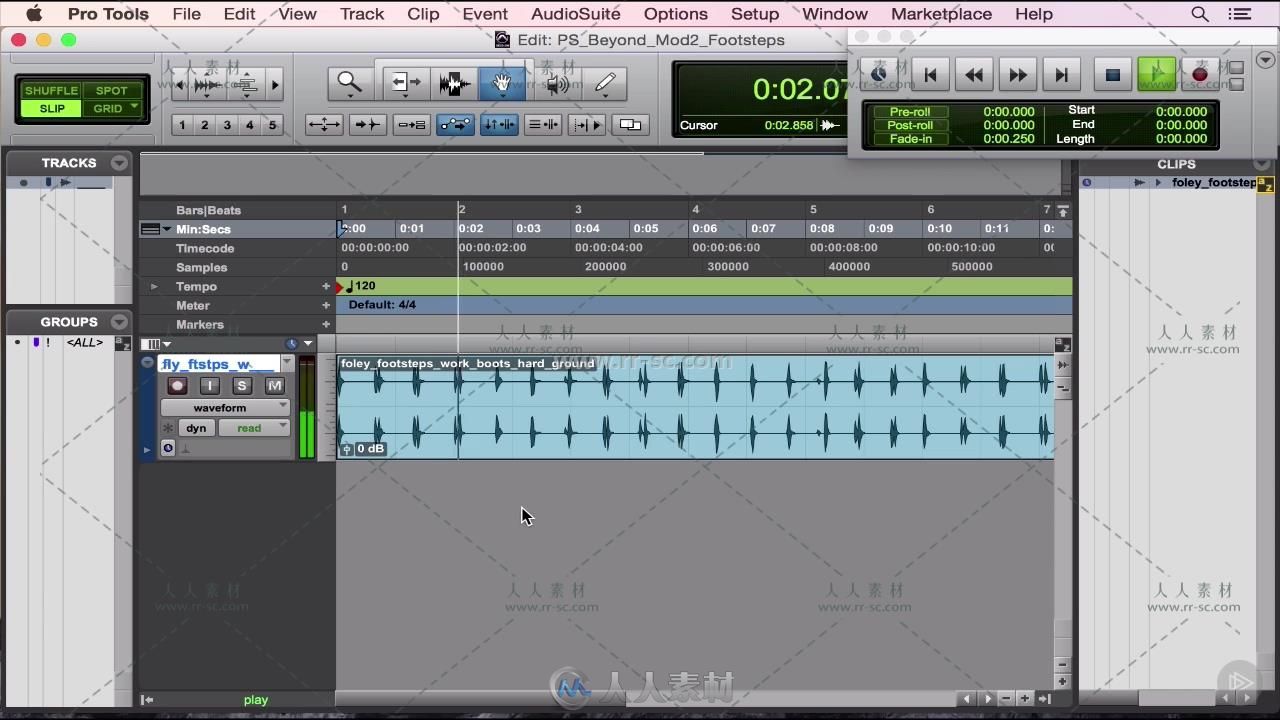The width and height of the screenshot is (1280, 720).
Task: Recall zoom preset 5
Action: tap(272, 125)
